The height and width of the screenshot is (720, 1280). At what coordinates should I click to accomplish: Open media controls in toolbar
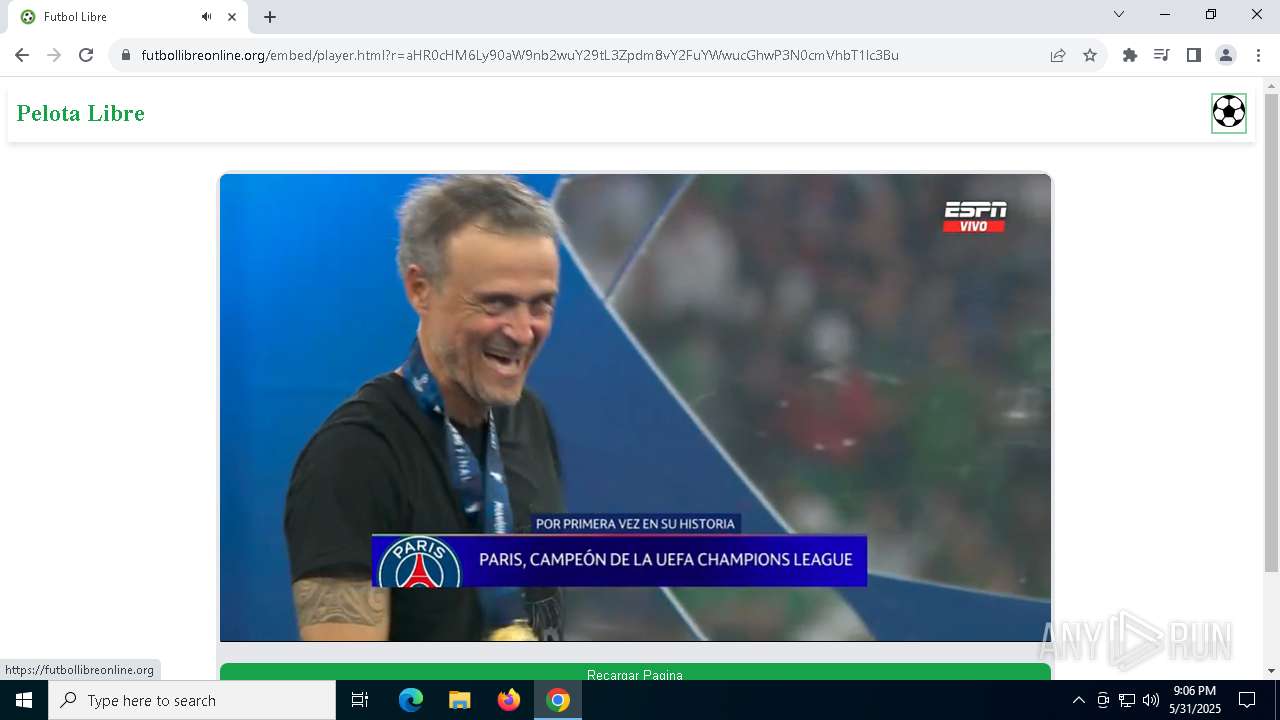click(x=1162, y=55)
